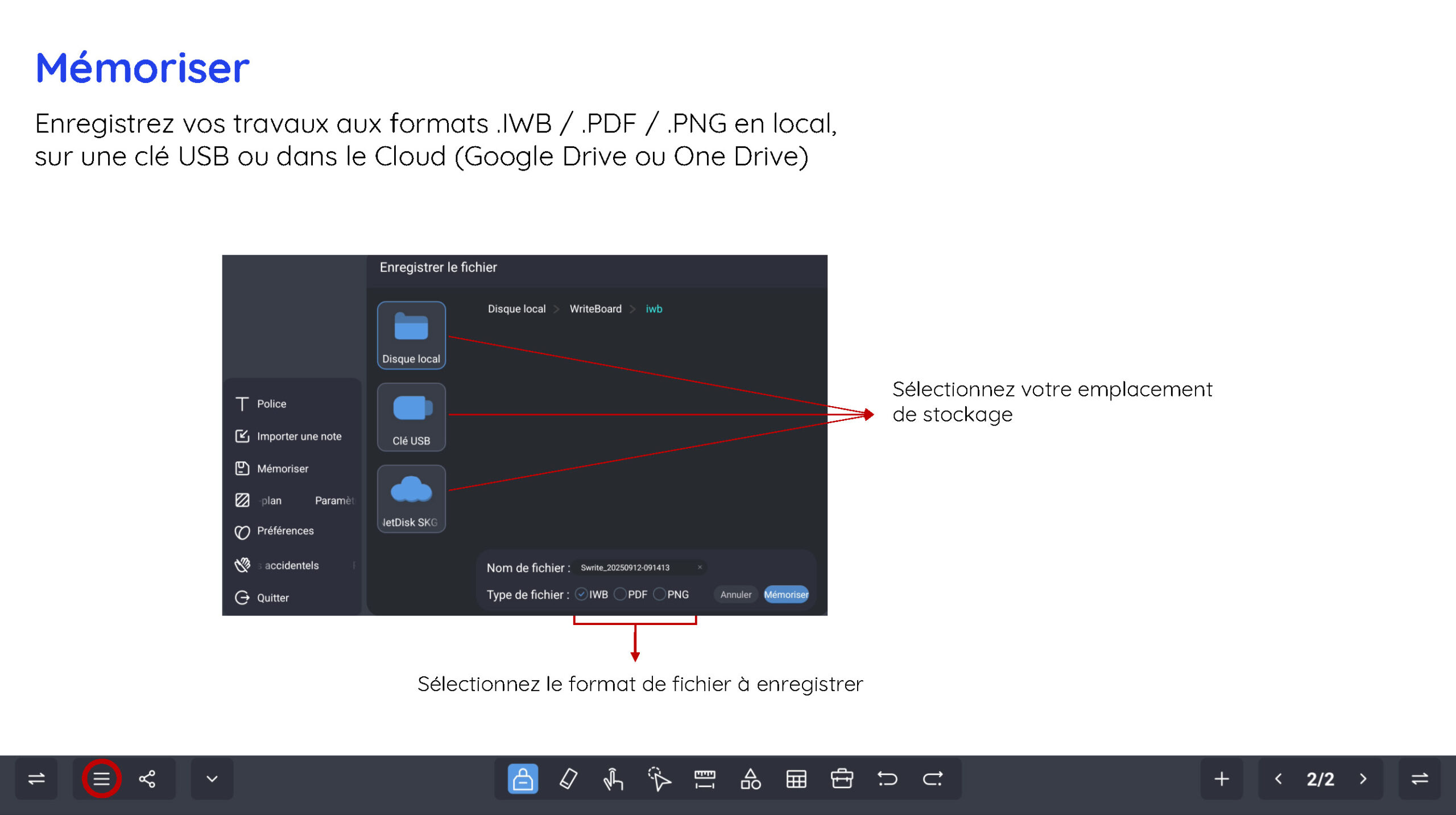Undo the last action
Image resolution: width=1456 pixels, height=815 pixels.
pos(887,779)
